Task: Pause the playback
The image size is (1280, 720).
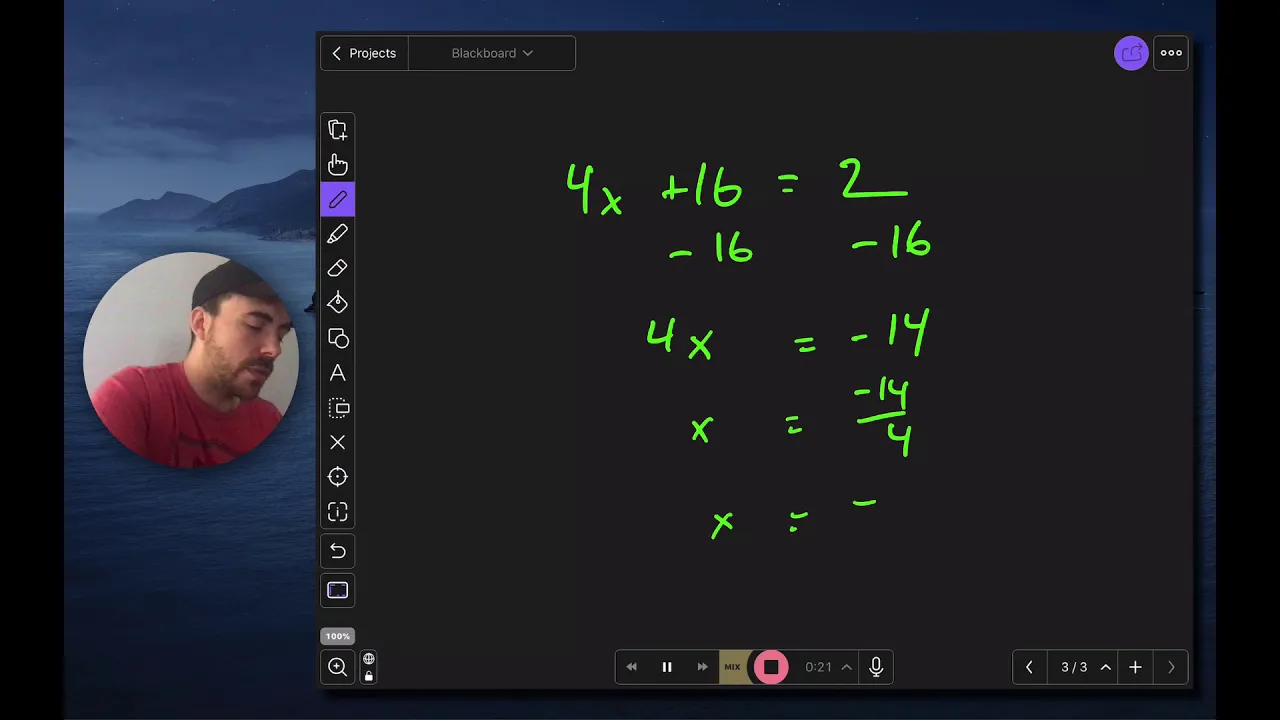Action: click(667, 667)
